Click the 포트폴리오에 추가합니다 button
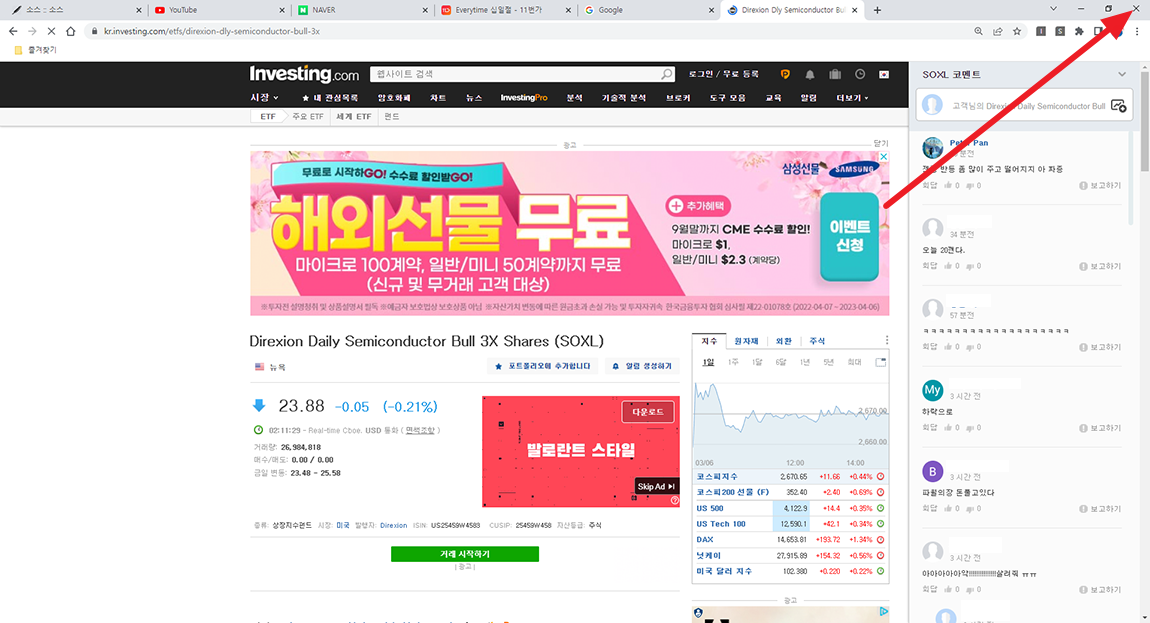This screenshot has width=1150, height=623. [543, 366]
